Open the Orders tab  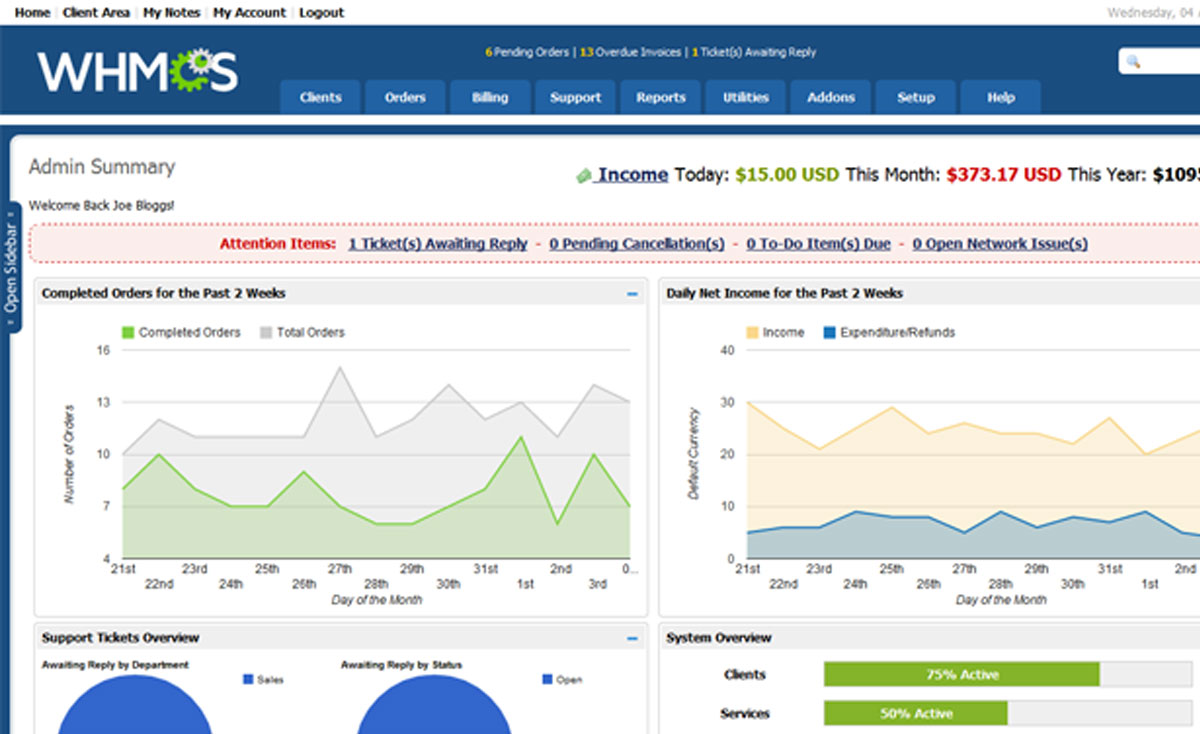[405, 97]
